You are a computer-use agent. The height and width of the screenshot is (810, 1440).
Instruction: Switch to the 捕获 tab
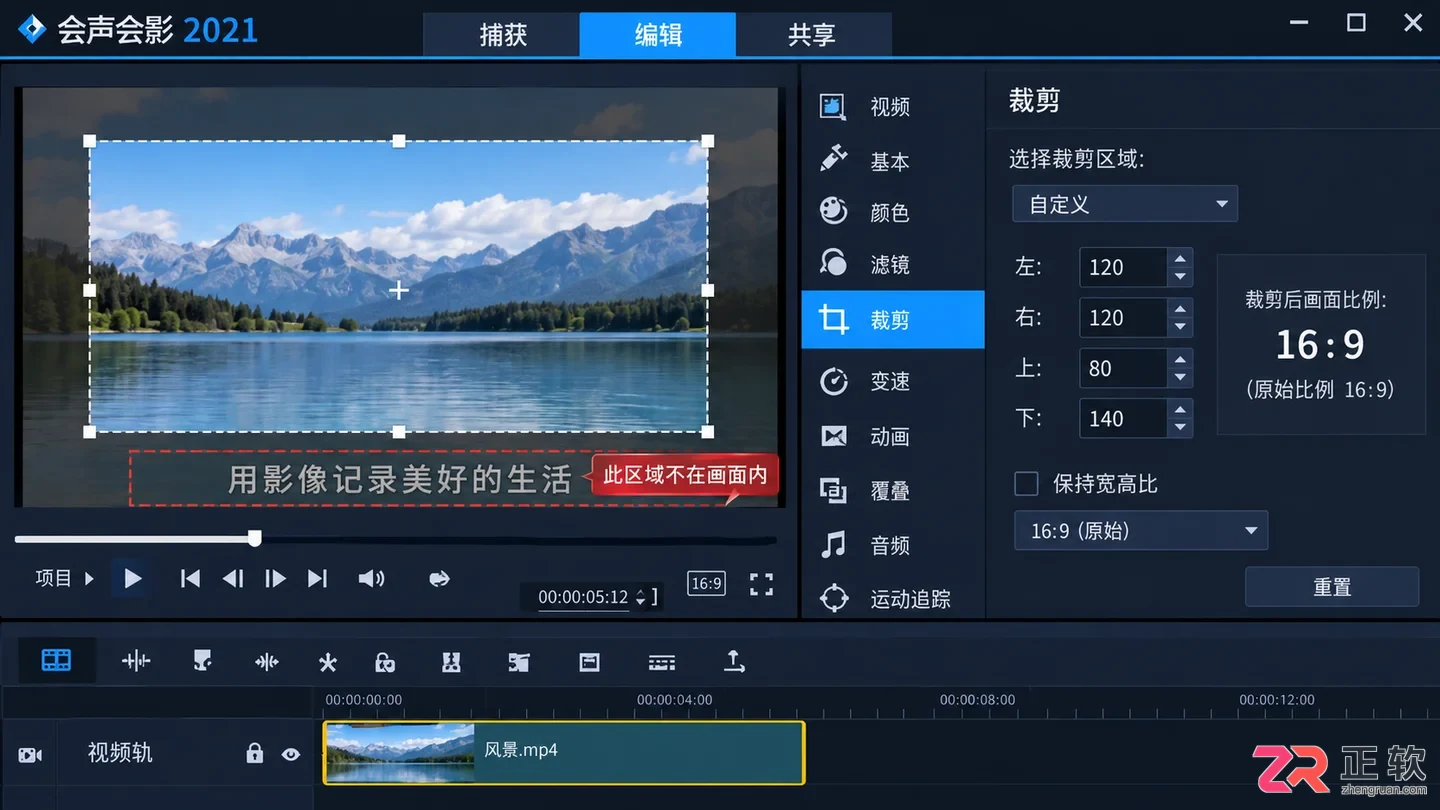502,34
